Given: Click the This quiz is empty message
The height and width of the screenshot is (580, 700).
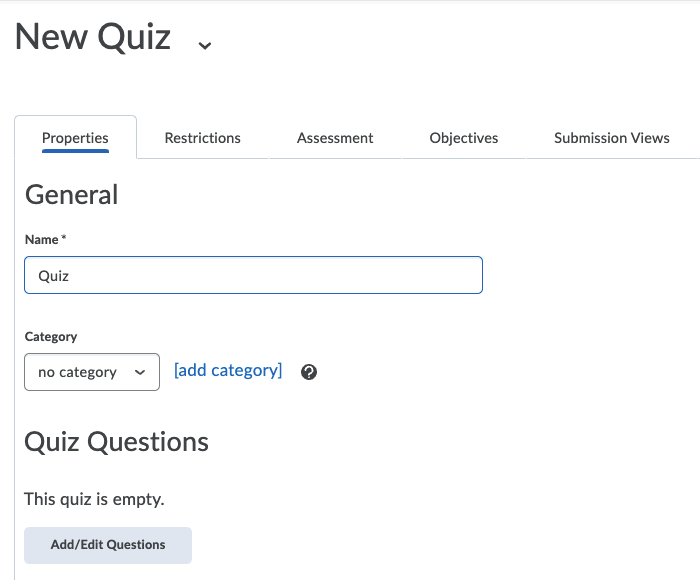Looking at the screenshot, I should click(94, 498).
